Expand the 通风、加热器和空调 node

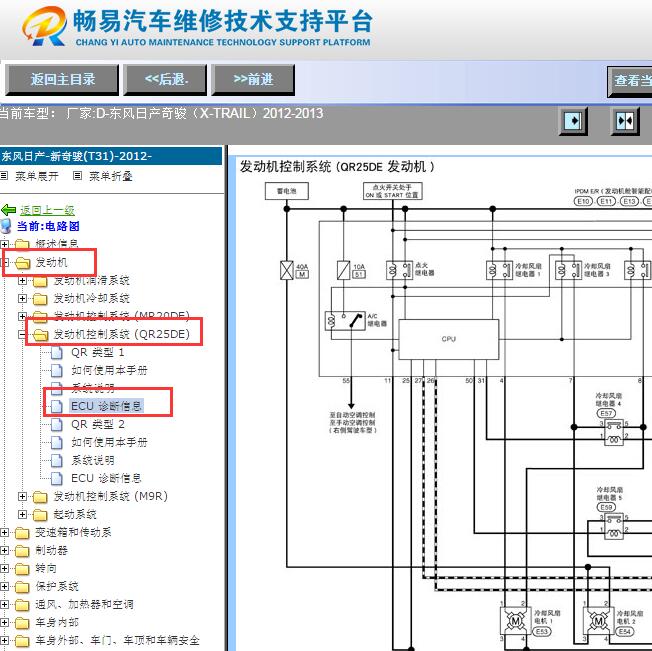(x=4, y=604)
